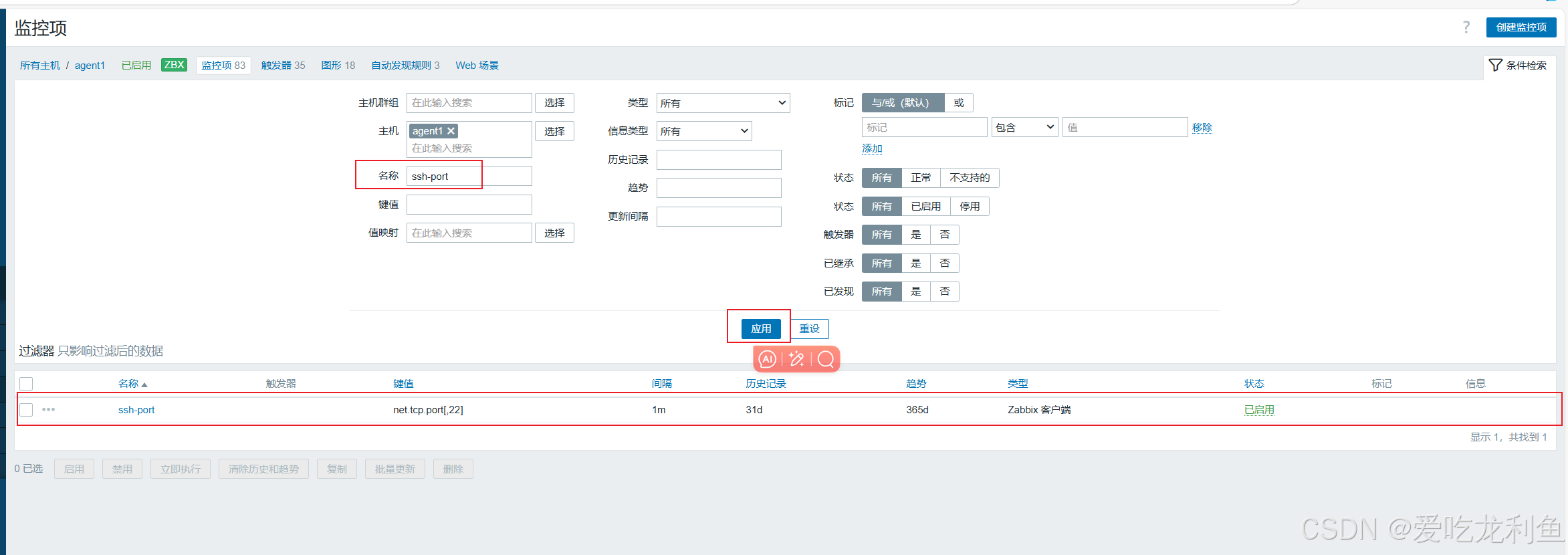The image size is (1568, 555).
Task: Choose 正常 in first 状态 filter
Action: [x=921, y=178]
